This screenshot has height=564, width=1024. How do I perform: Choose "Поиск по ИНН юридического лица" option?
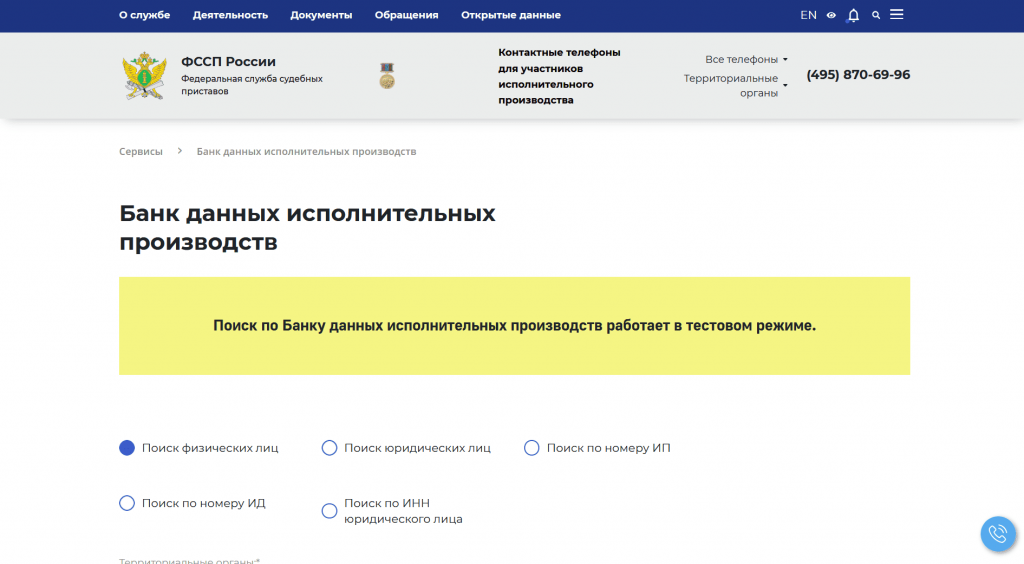[329, 511]
